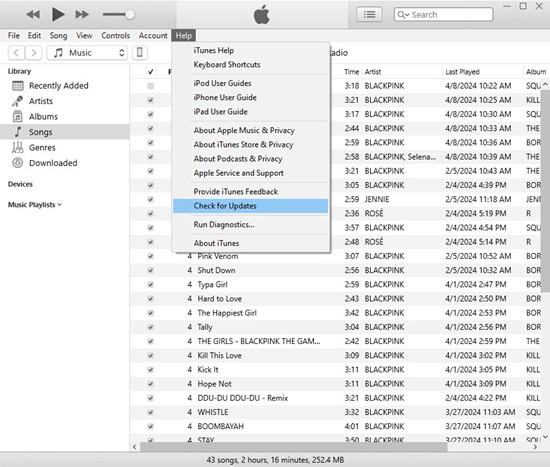Open the Account menu
550x467 pixels.
153,35
